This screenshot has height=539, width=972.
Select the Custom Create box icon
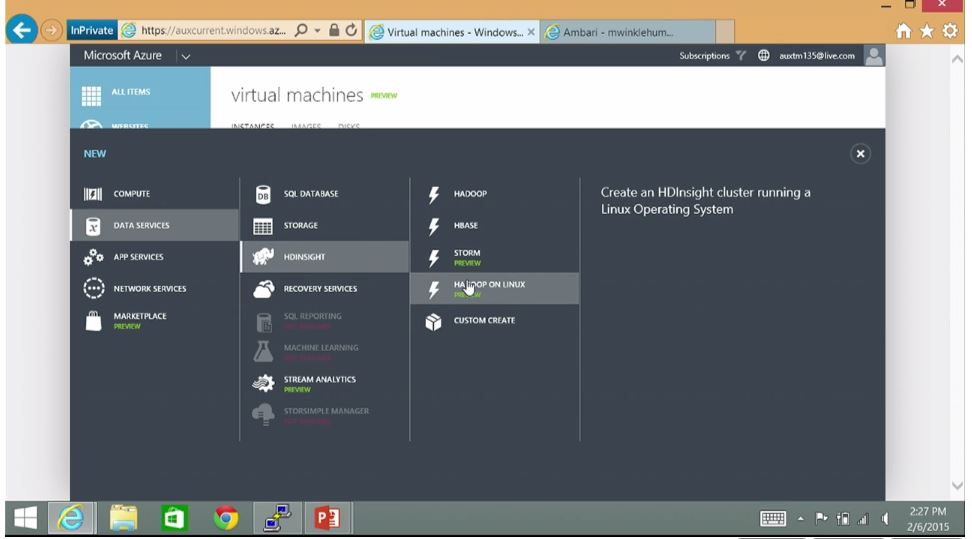click(x=433, y=321)
